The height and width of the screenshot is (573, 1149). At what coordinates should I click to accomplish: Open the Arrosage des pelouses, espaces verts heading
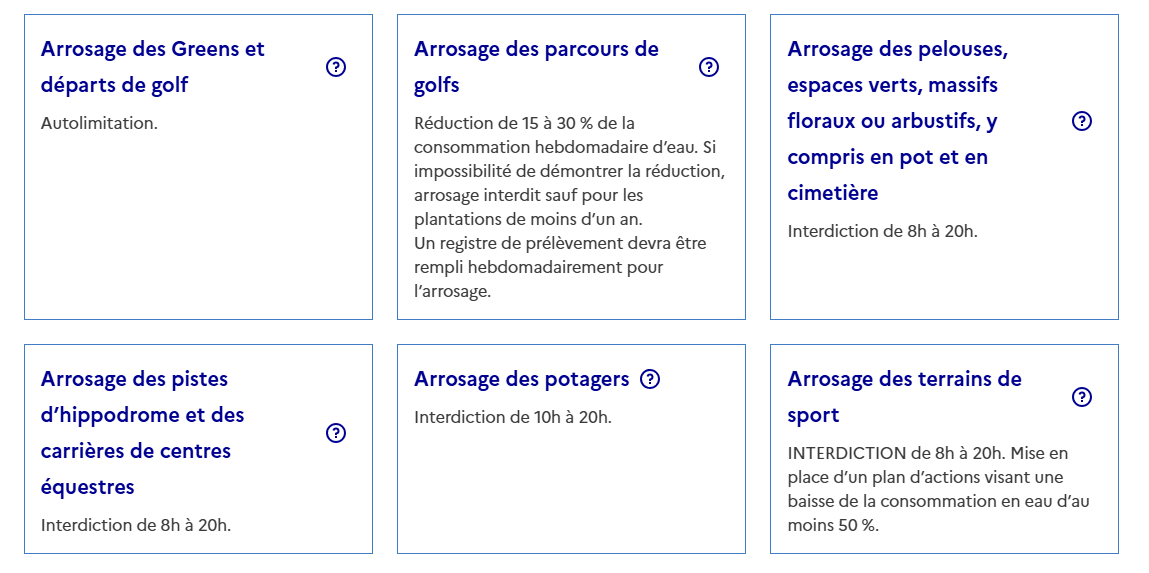click(897, 121)
